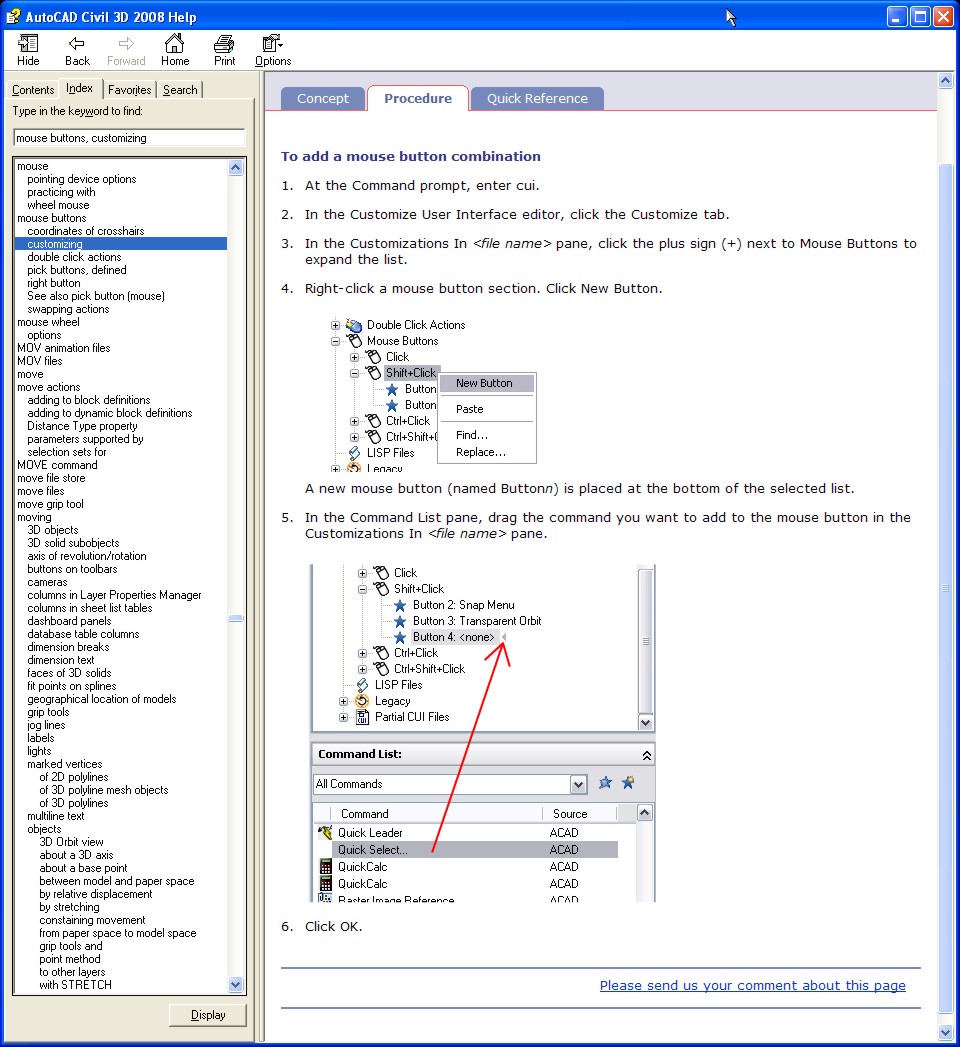Follow the send us your comment link
This screenshot has height=1047, width=960.
point(752,986)
